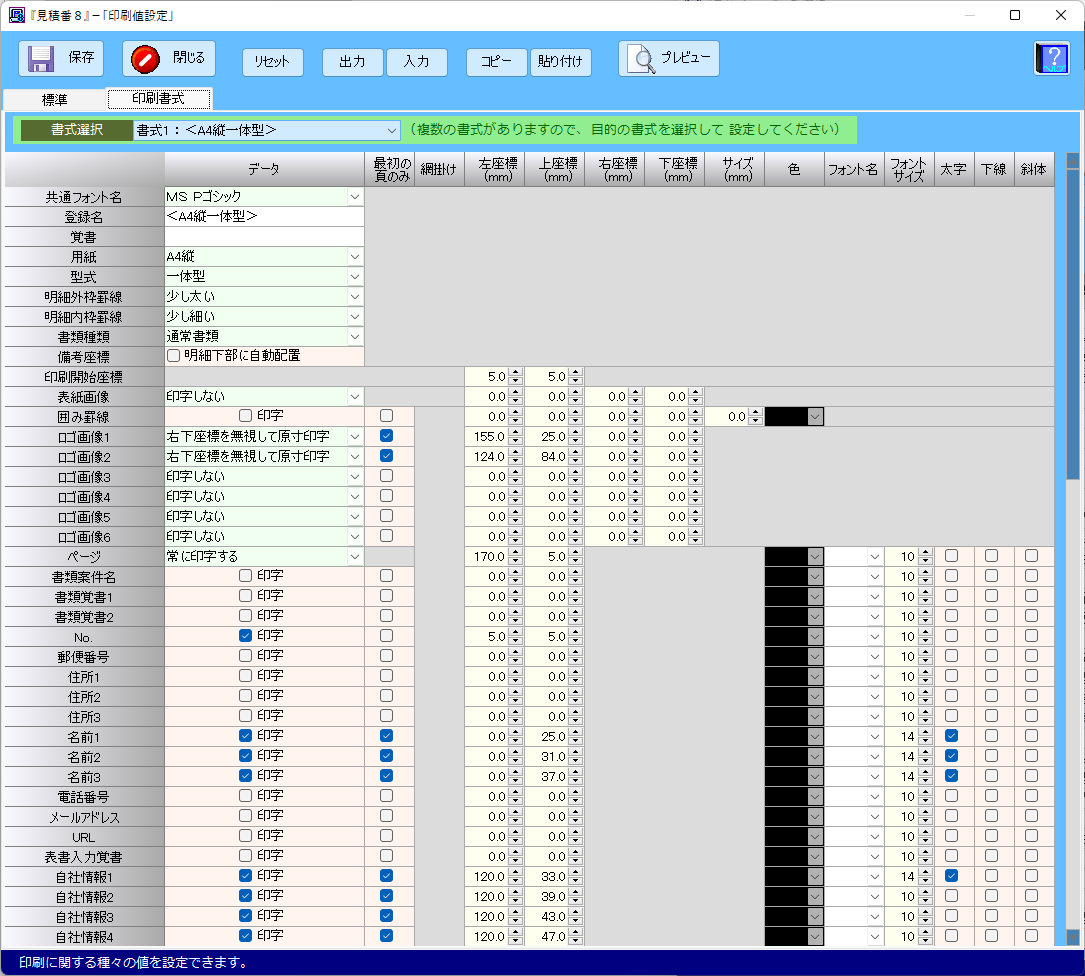Click the 貼り付け paste button
The height and width of the screenshot is (976, 1085).
(x=560, y=62)
